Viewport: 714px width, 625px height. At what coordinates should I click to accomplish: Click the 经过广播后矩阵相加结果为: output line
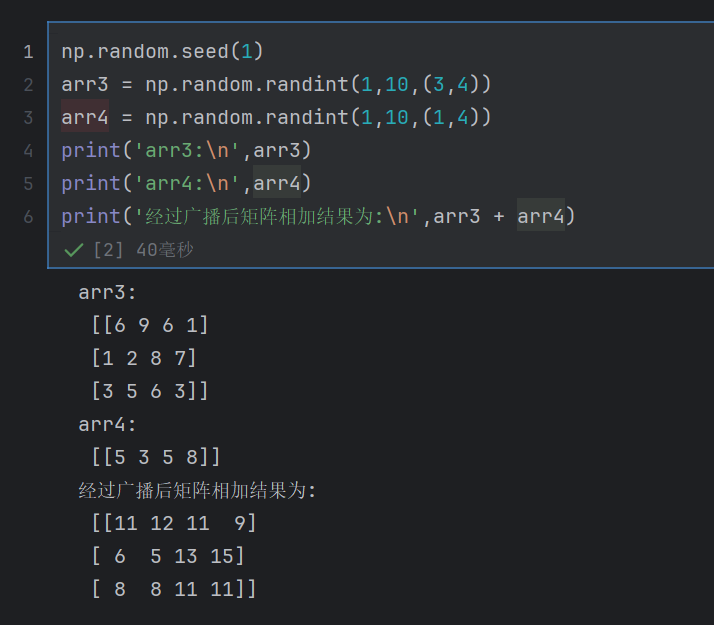[x=197, y=491]
